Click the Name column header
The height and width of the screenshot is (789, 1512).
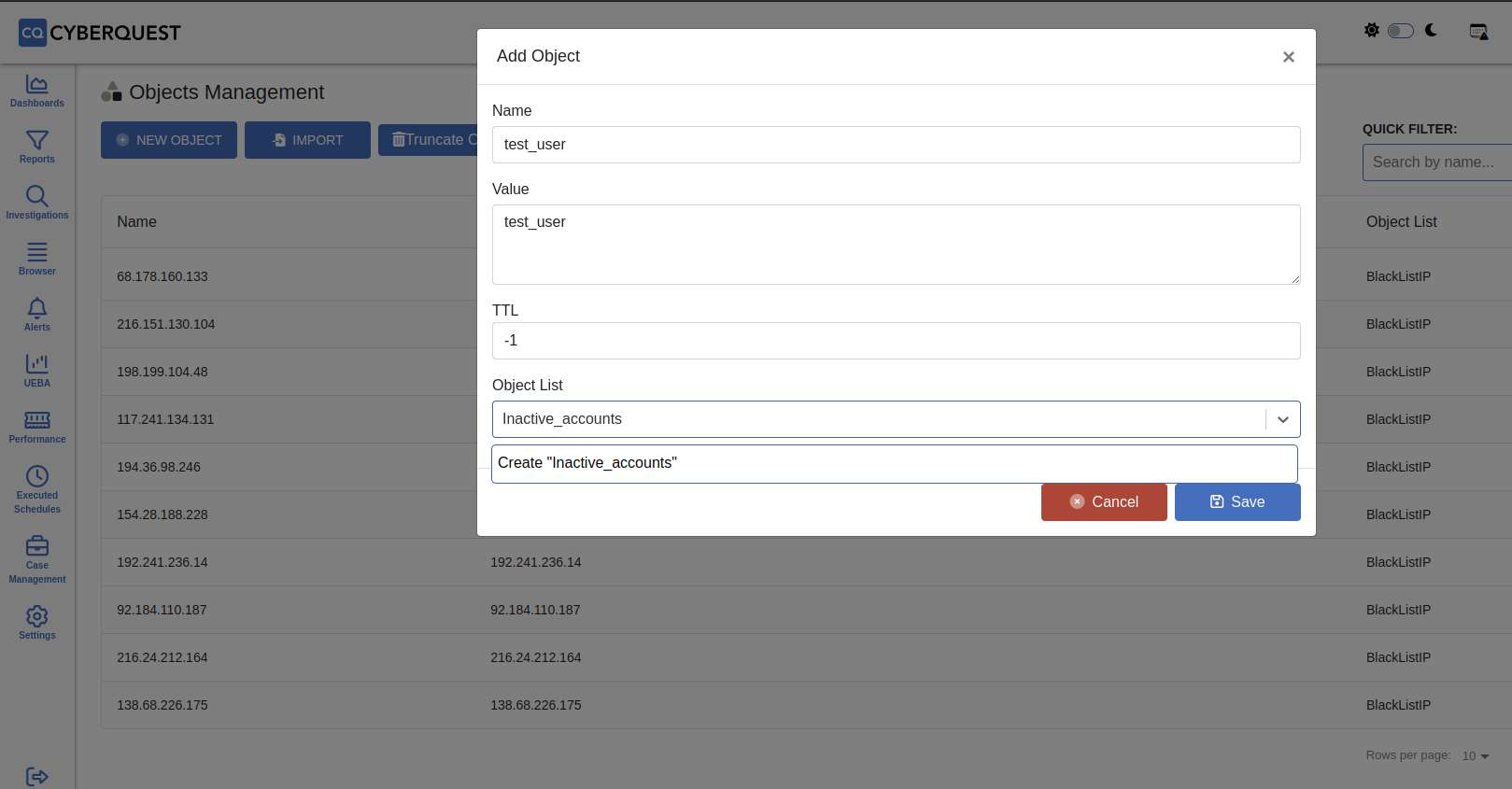tap(136, 222)
